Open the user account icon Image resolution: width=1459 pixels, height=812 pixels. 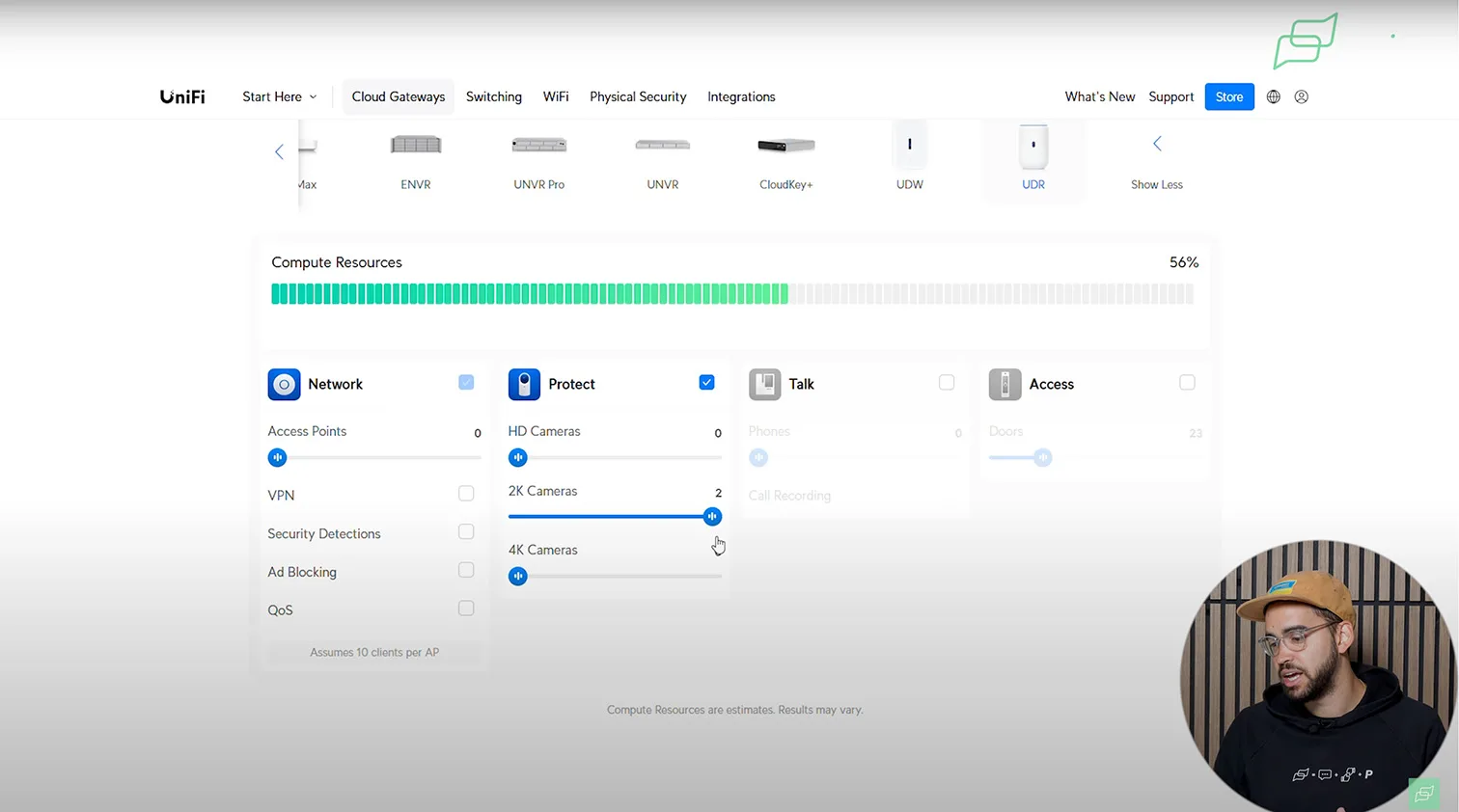point(1302,96)
